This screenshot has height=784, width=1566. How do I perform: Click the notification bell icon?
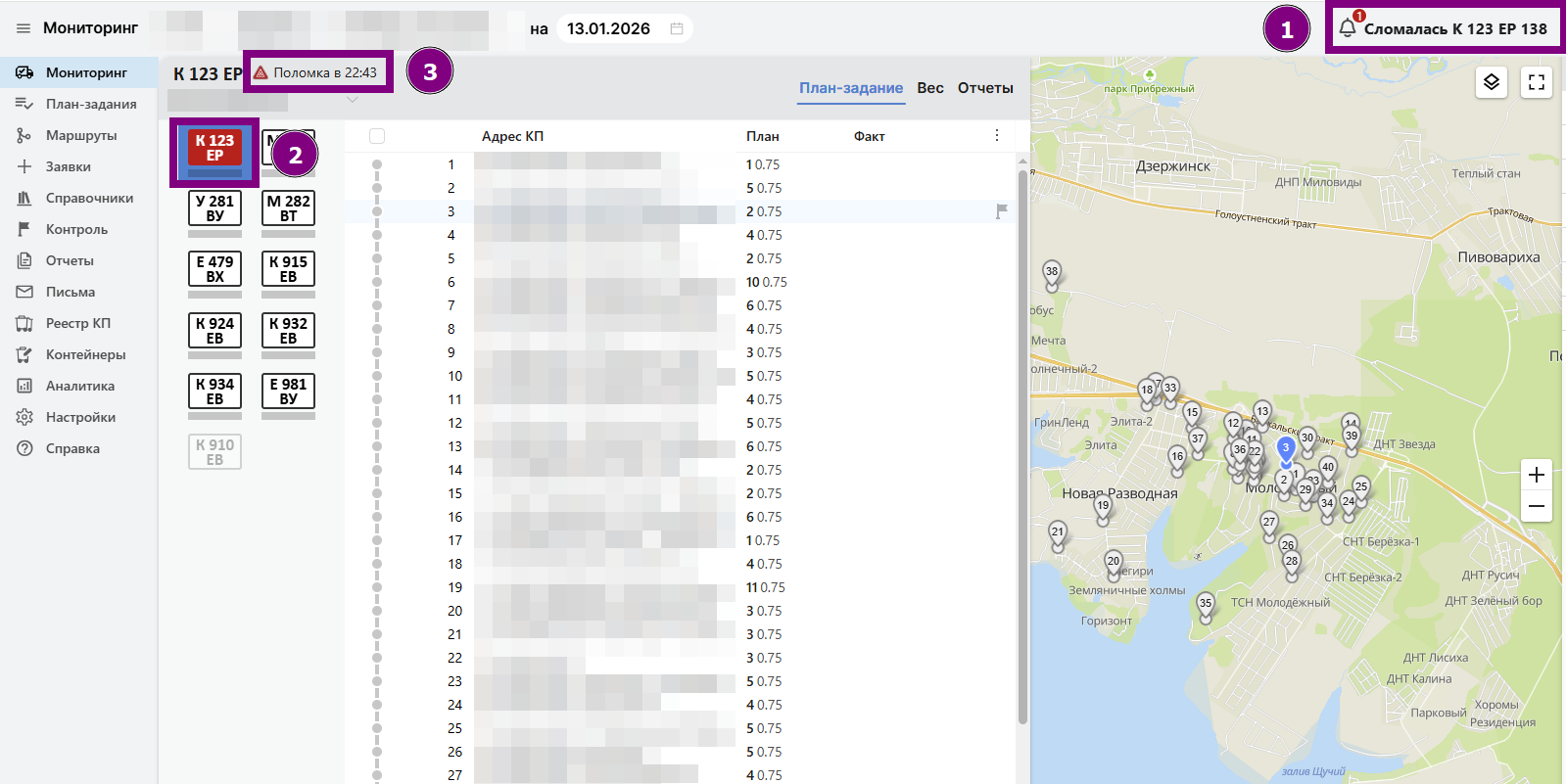coord(1348,28)
